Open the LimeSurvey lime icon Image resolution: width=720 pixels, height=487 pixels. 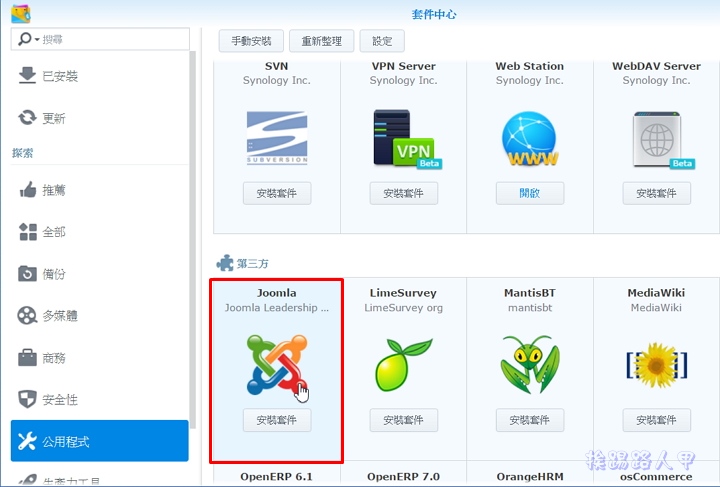(403, 365)
